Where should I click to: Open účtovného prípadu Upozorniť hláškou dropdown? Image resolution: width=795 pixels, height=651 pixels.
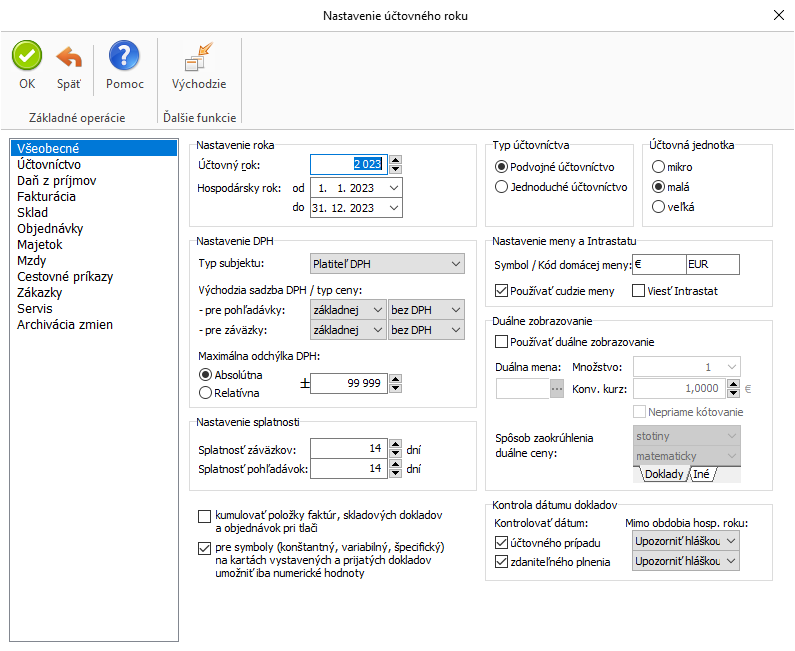point(685,541)
